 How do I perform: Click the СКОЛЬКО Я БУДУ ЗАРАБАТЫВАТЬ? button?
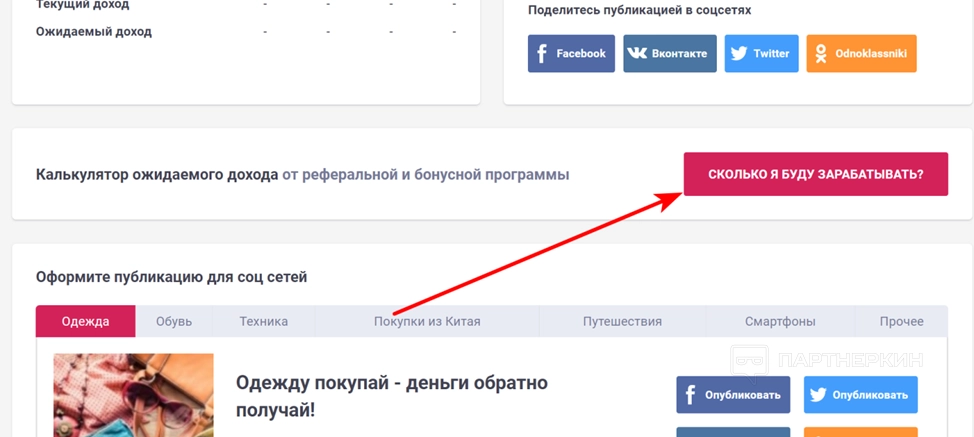(816, 174)
